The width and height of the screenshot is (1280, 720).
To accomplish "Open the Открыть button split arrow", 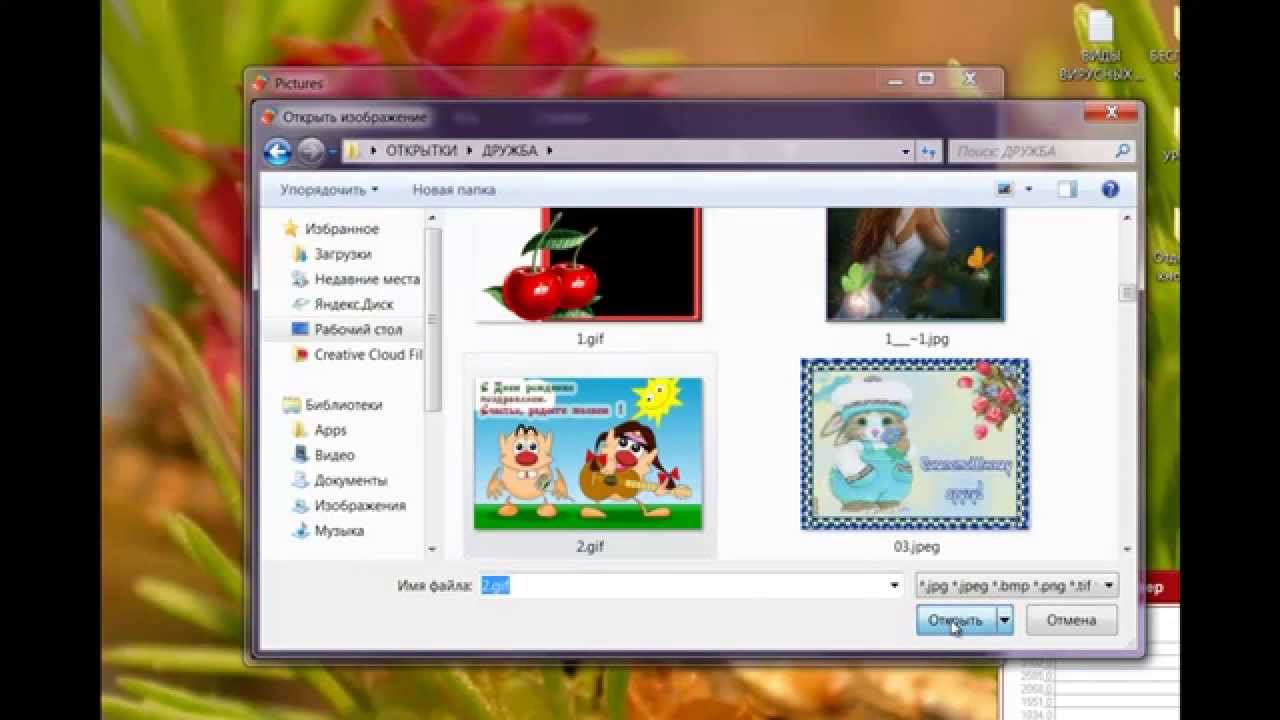I will [1005, 620].
